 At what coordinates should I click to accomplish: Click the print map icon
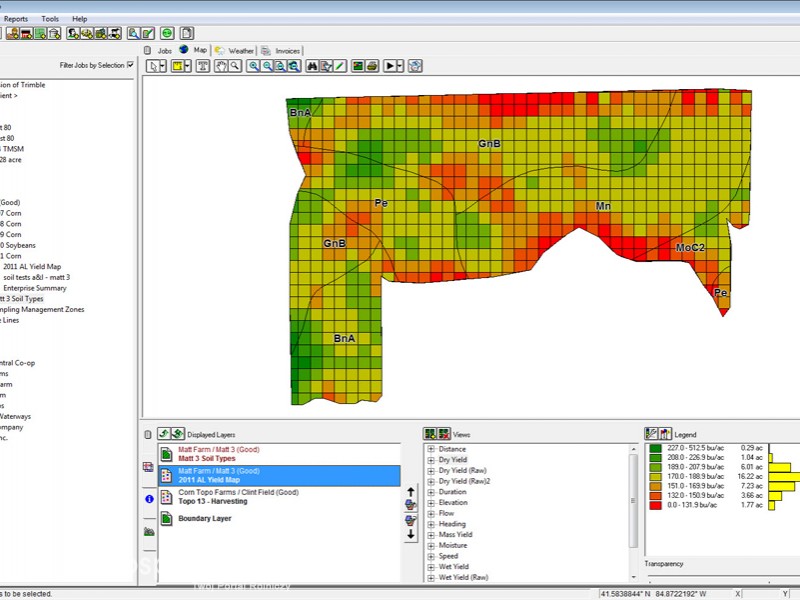click(372, 66)
